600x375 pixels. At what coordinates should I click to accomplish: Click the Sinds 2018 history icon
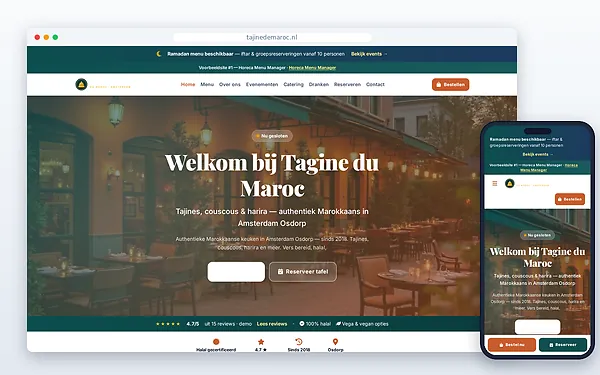point(299,341)
